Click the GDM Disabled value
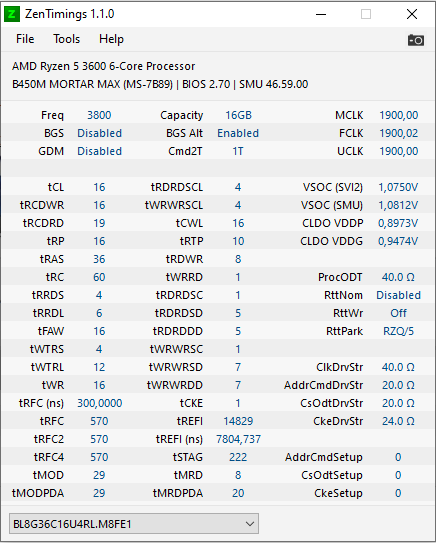The image size is (436, 543). (99, 151)
